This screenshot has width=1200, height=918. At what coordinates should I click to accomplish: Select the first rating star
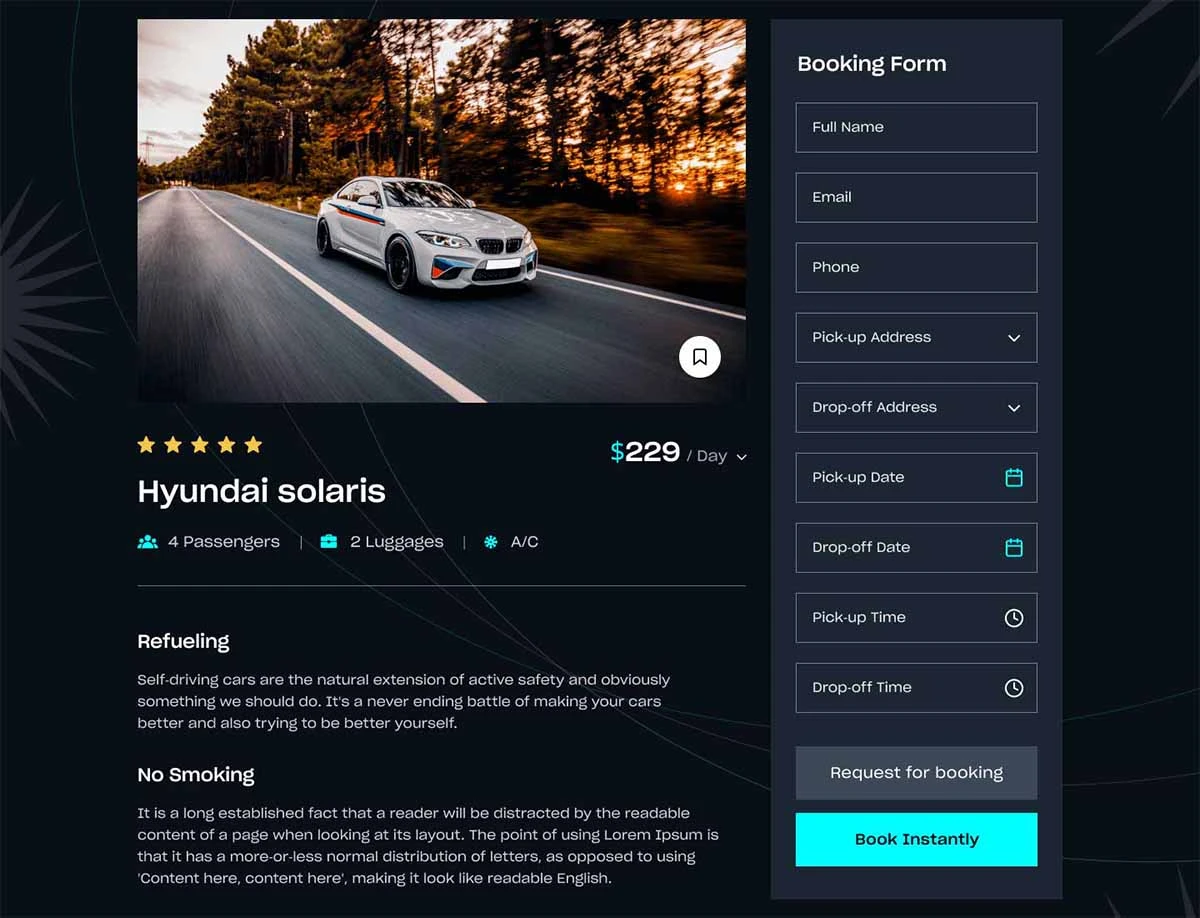pos(146,444)
